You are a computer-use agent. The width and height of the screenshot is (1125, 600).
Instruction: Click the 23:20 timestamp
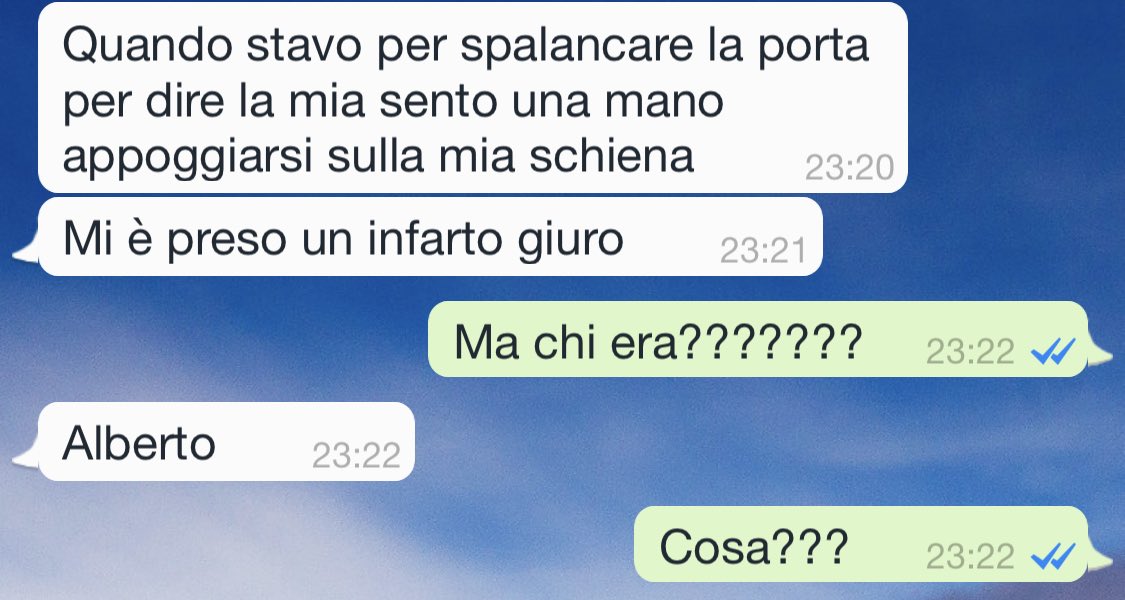tap(849, 168)
